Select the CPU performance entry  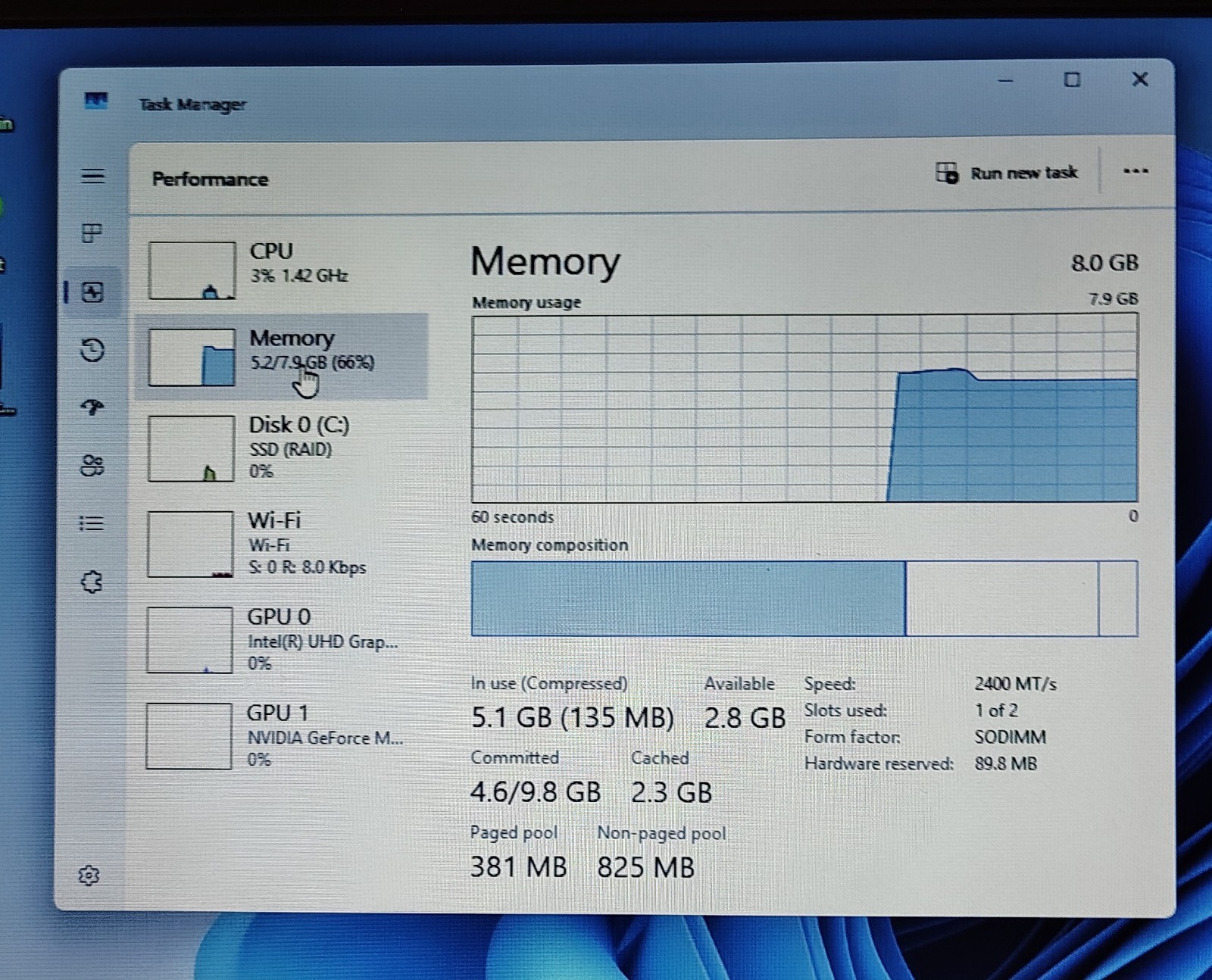pyautogui.click(x=282, y=270)
